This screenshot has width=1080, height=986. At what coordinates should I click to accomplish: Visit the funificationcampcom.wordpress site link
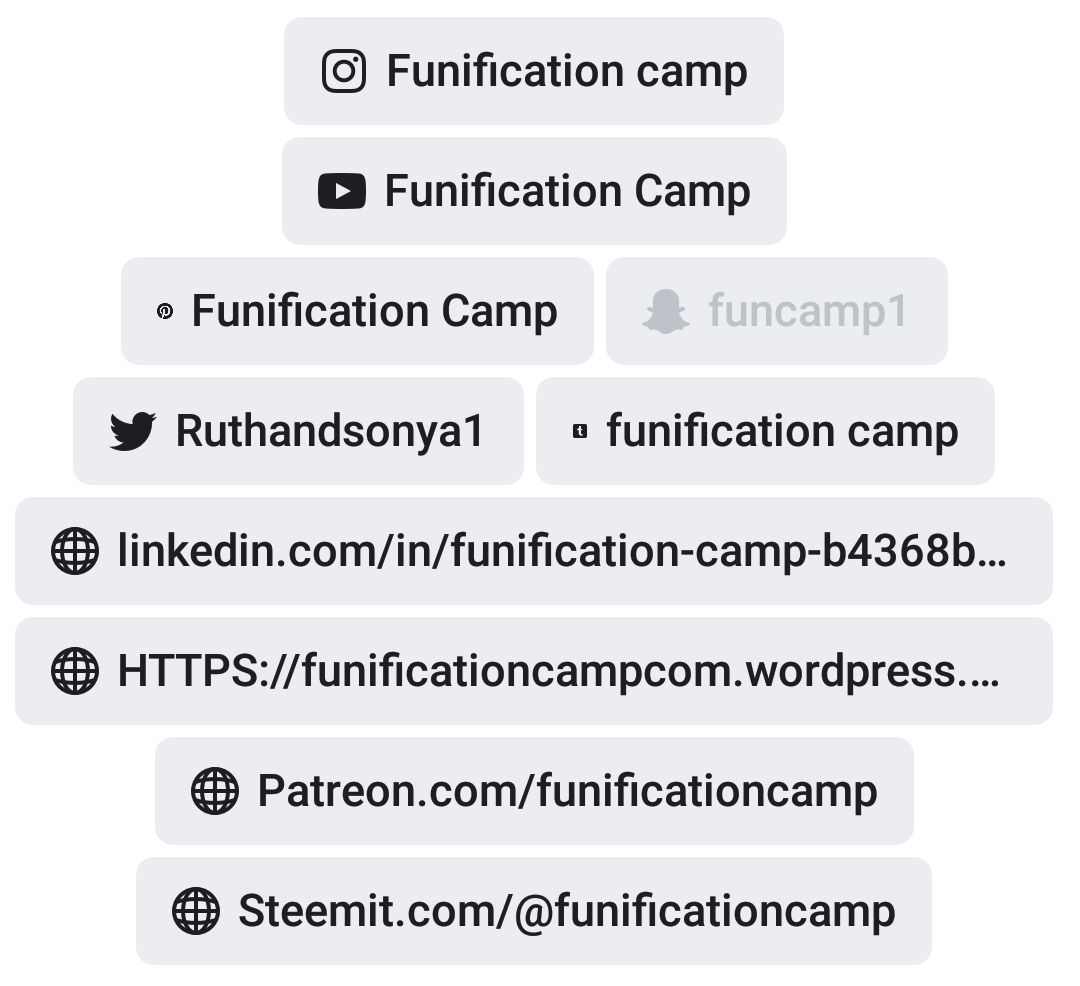point(559,671)
